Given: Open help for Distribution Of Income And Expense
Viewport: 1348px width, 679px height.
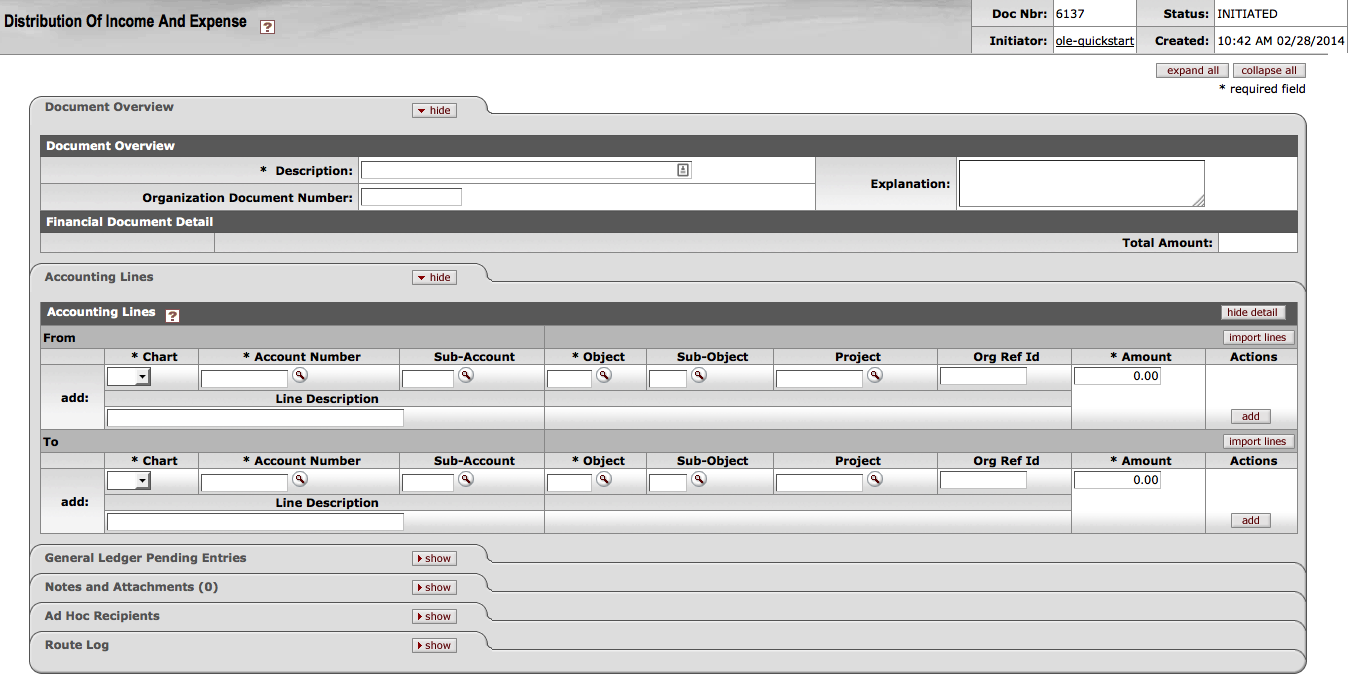Looking at the screenshot, I should [x=267, y=27].
